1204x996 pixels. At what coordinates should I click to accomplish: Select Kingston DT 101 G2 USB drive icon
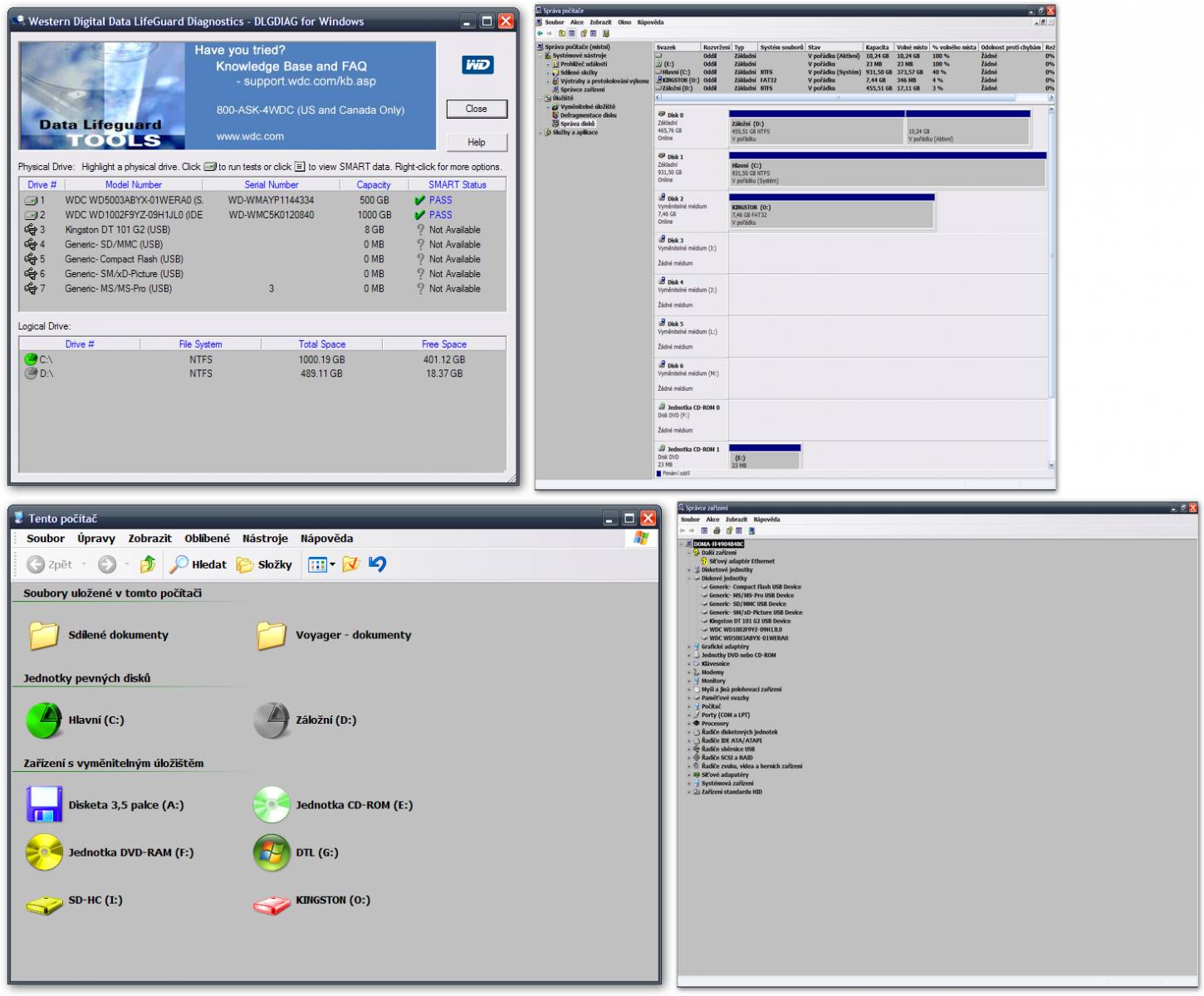31,230
